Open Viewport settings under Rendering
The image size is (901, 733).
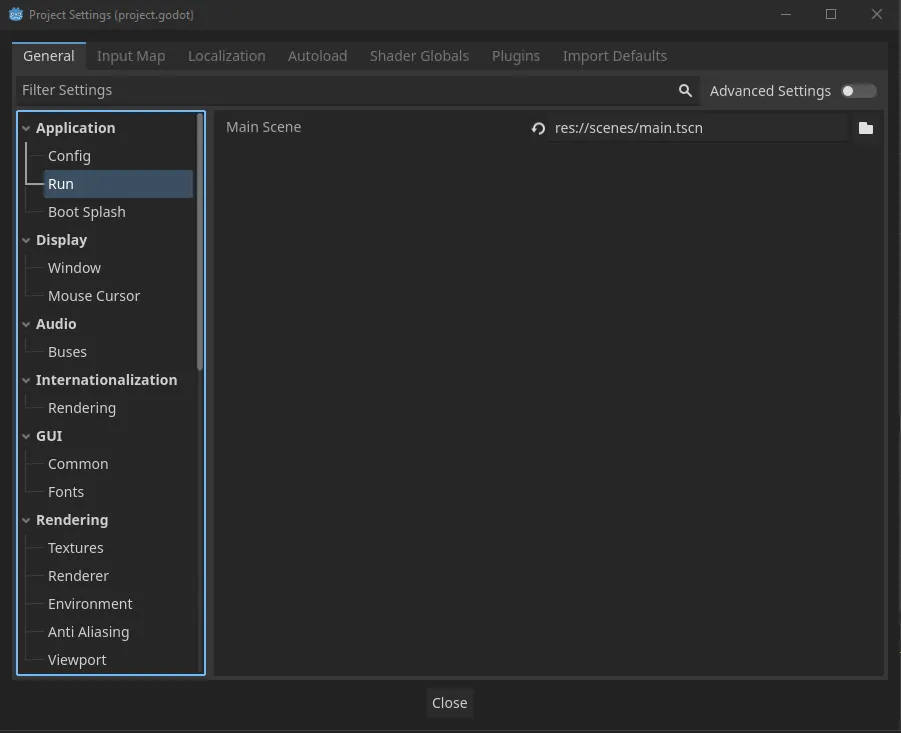(x=77, y=659)
